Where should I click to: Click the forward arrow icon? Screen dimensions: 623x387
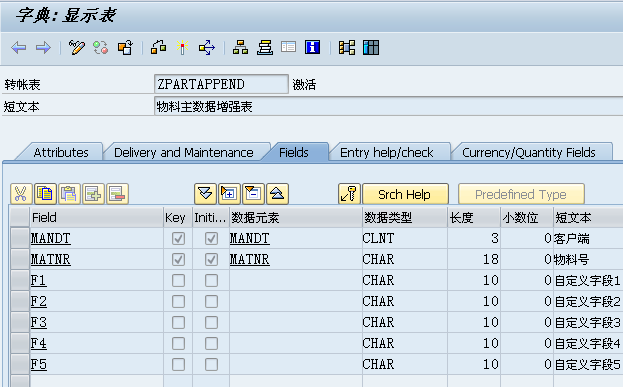(x=43, y=48)
